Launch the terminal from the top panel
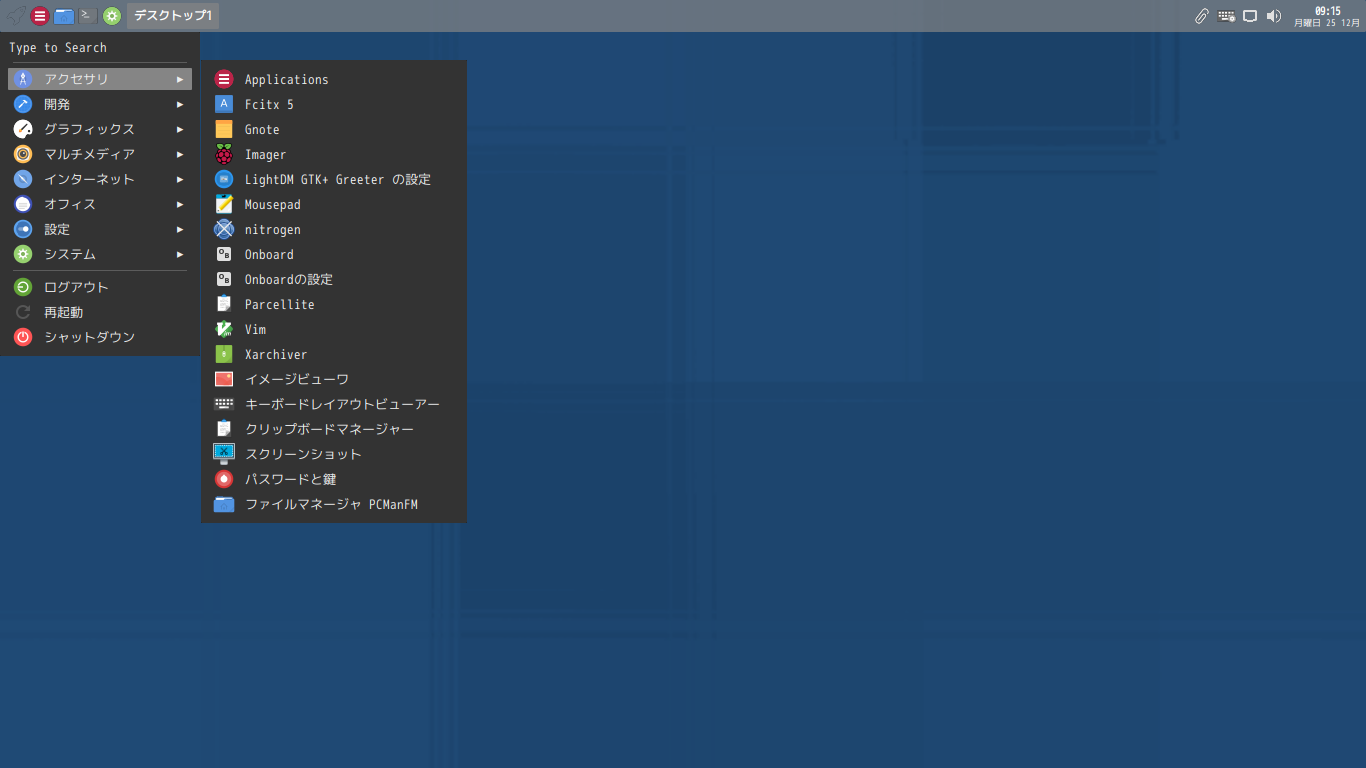Viewport: 1366px width, 768px height. [x=88, y=15]
